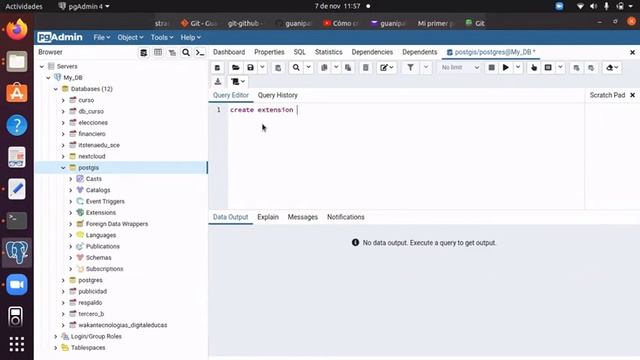
Task: Open the PSQL terminal icon in Browser header
Action: pyautogui.click(x=200, y=53)
